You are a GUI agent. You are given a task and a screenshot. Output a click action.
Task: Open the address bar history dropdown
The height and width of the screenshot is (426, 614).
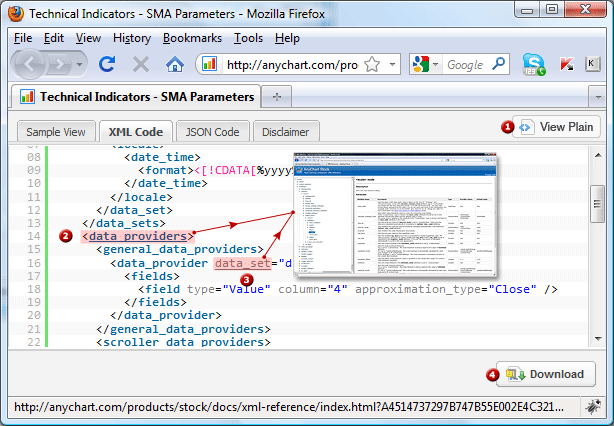click(392, 64)
